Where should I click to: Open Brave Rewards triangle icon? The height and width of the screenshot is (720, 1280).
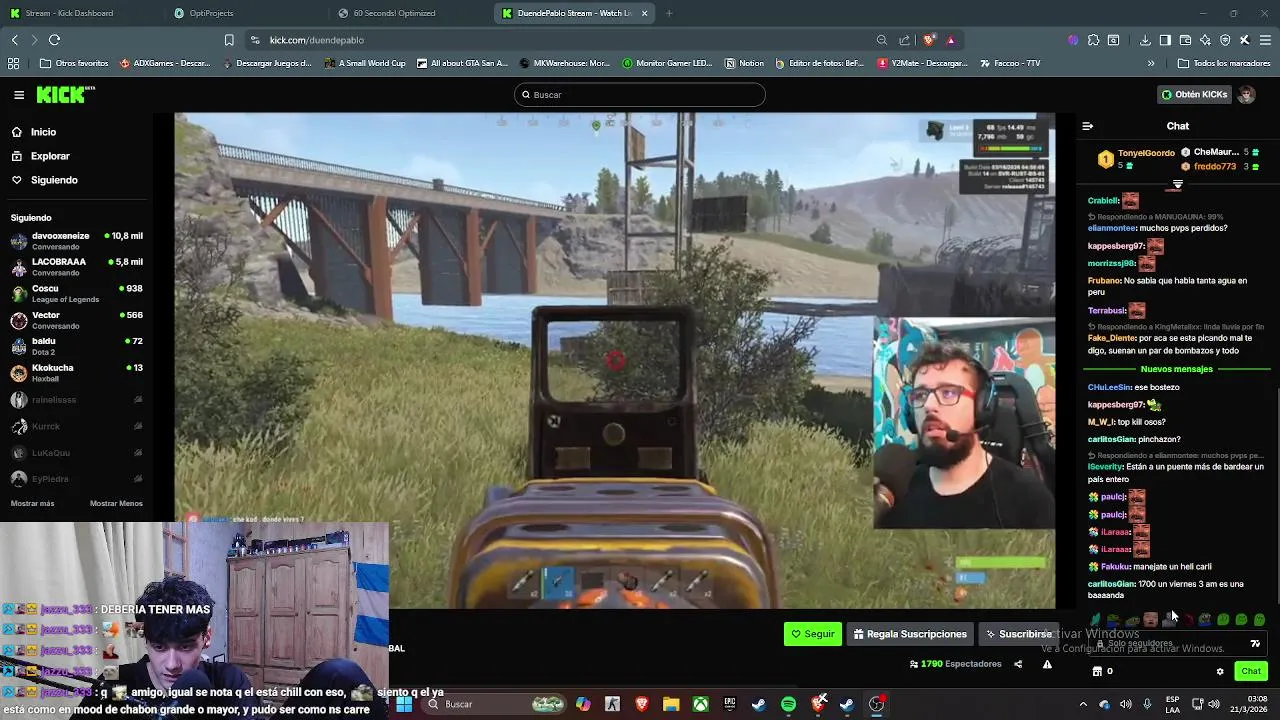click(950, 40)
